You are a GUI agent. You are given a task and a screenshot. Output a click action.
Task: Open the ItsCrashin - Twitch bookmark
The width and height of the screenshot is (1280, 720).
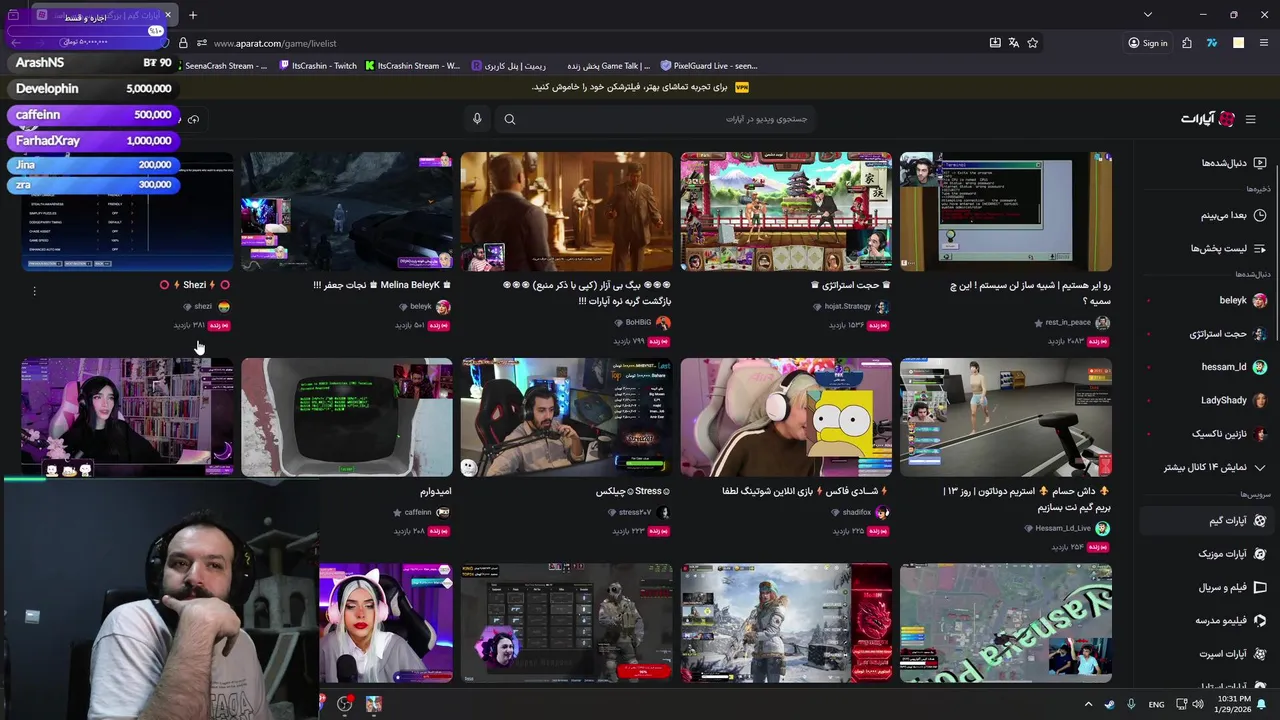pyautogui.click(x=318, y=66)
